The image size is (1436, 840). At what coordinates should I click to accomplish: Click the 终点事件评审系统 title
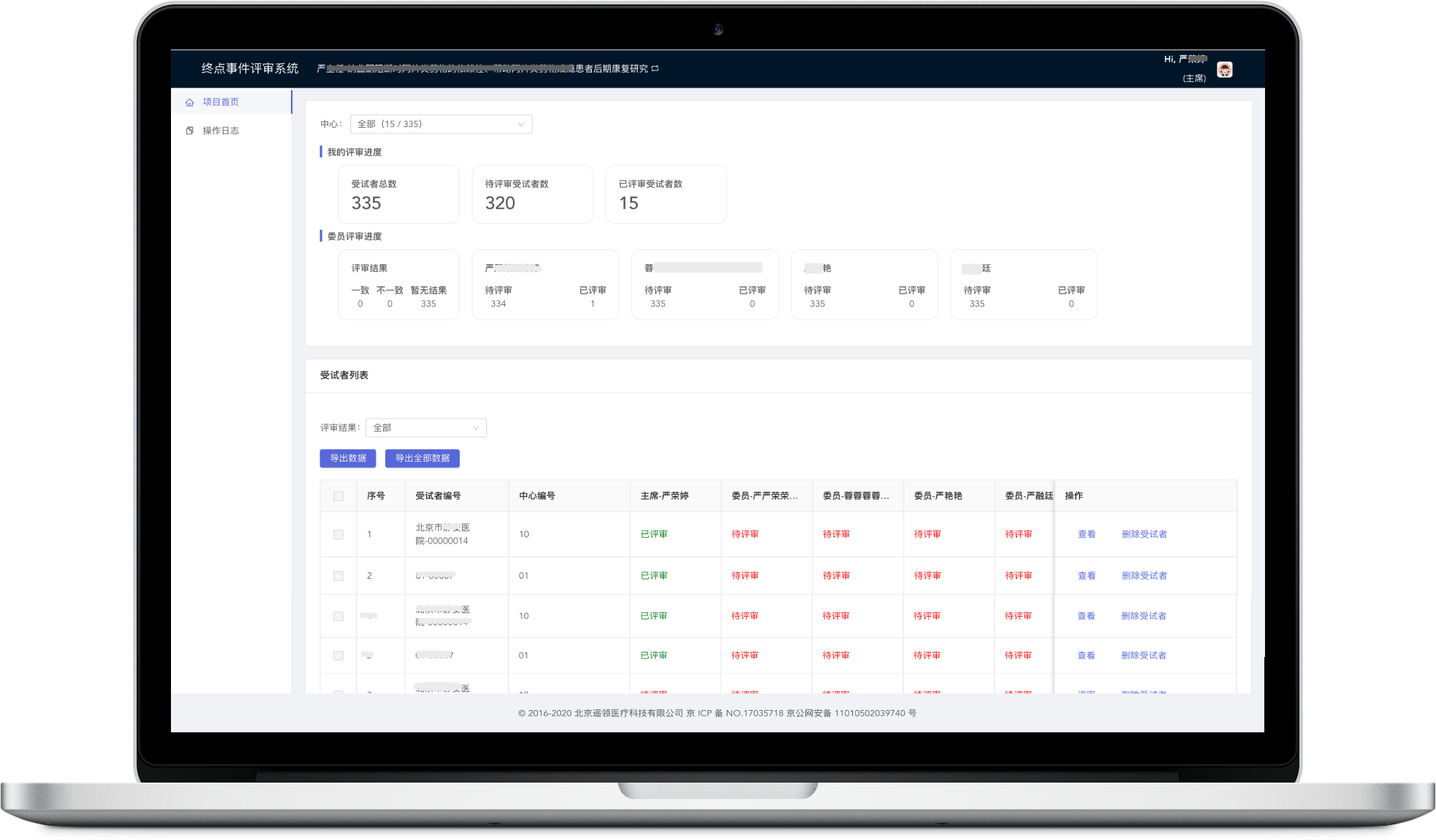tap(250, 68)
